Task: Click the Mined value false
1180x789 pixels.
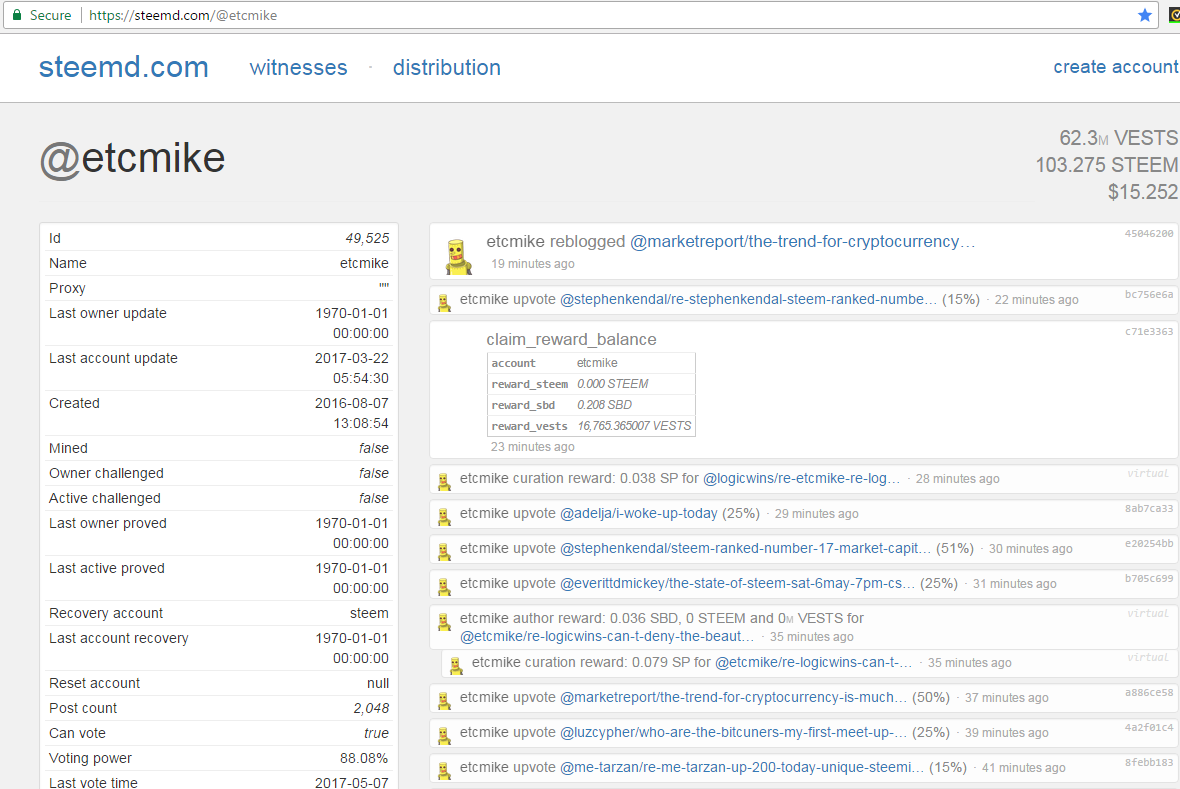Action: 374,449
